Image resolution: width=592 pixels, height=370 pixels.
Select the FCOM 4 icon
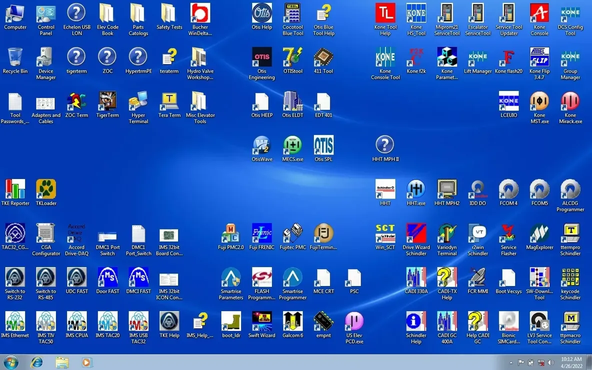point(509,192)
